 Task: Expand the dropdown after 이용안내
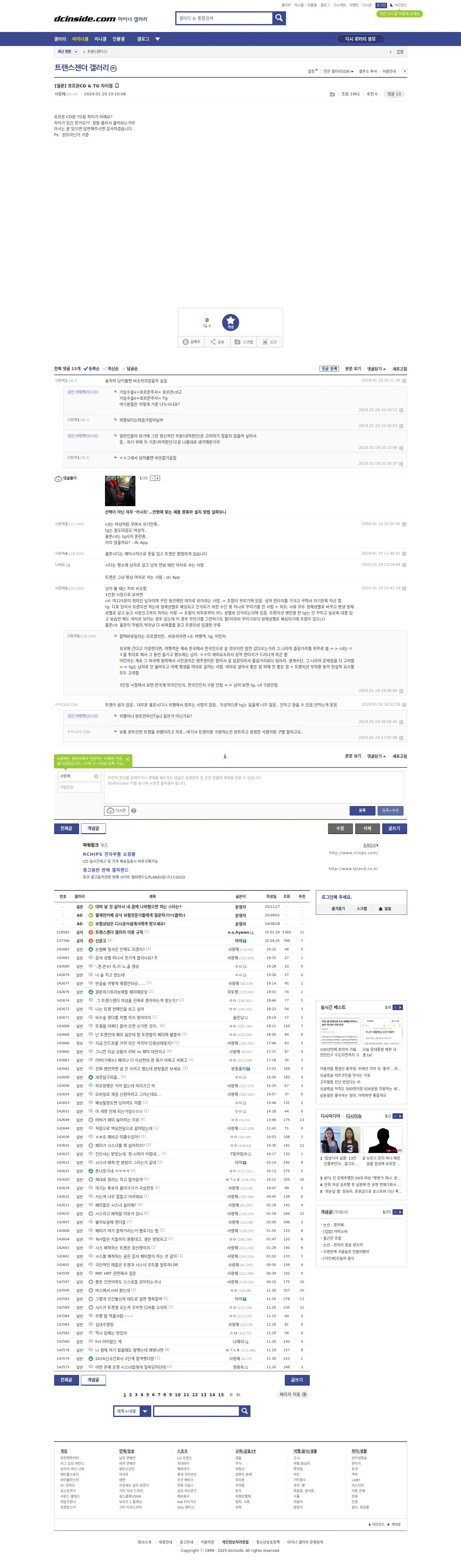(404, 71)
